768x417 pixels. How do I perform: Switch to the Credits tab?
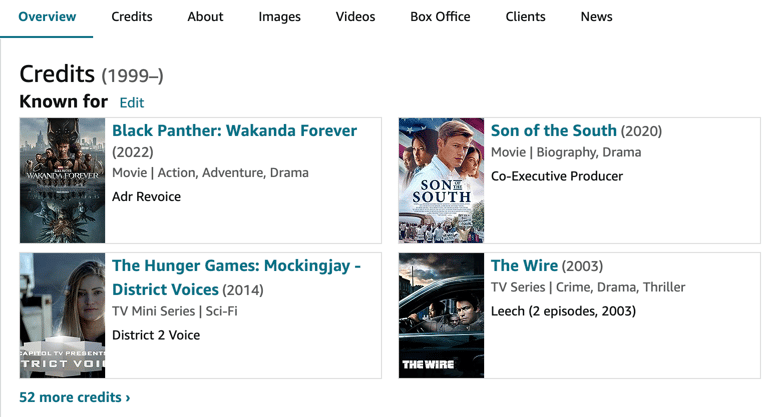[x=132, y=17]
